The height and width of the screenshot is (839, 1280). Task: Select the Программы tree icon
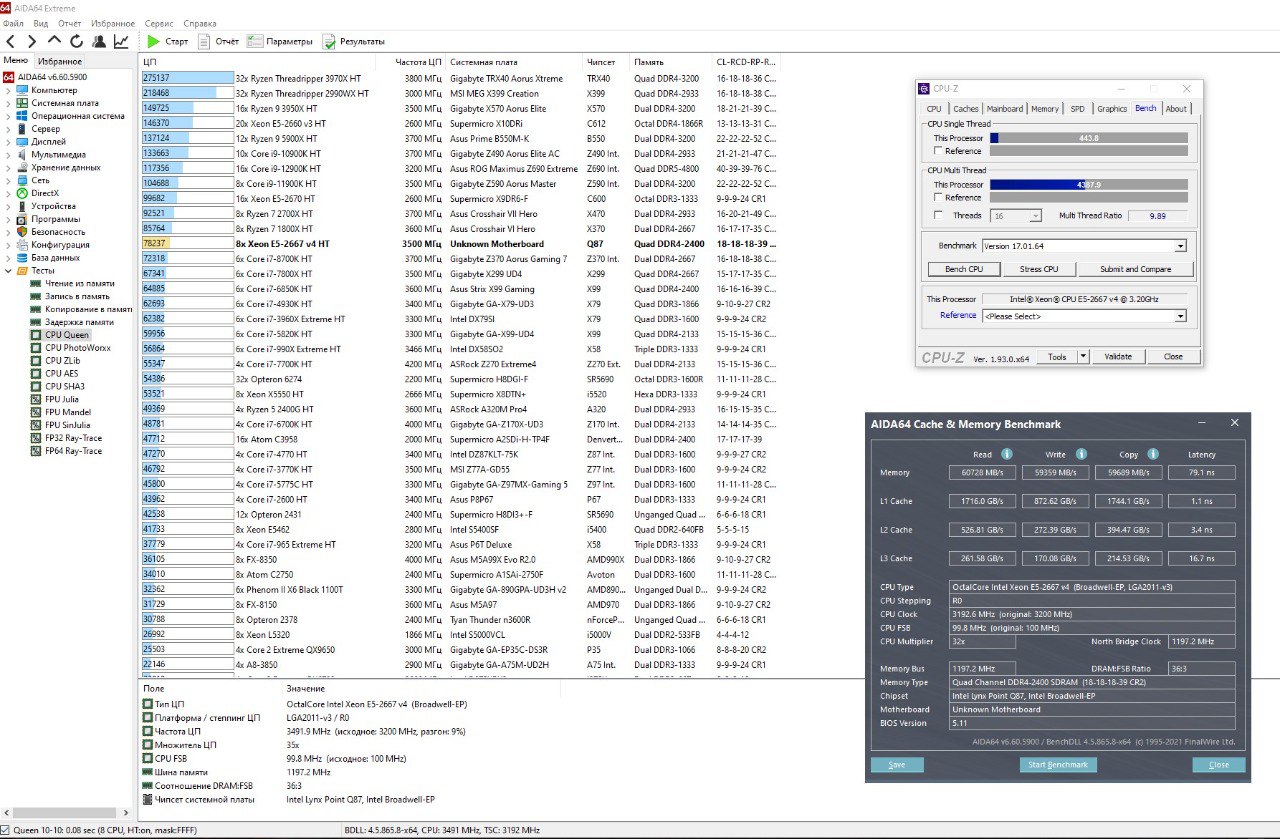(x=22, y=219)
